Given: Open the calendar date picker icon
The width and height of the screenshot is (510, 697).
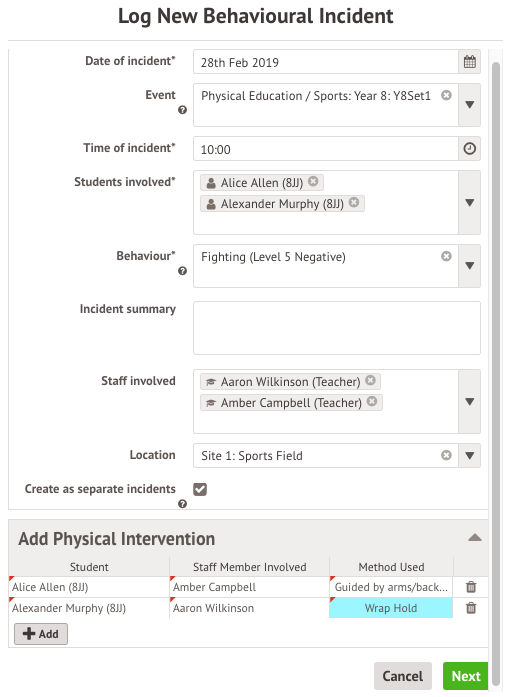Looking at the screenshot, I should tap(470, 62).
